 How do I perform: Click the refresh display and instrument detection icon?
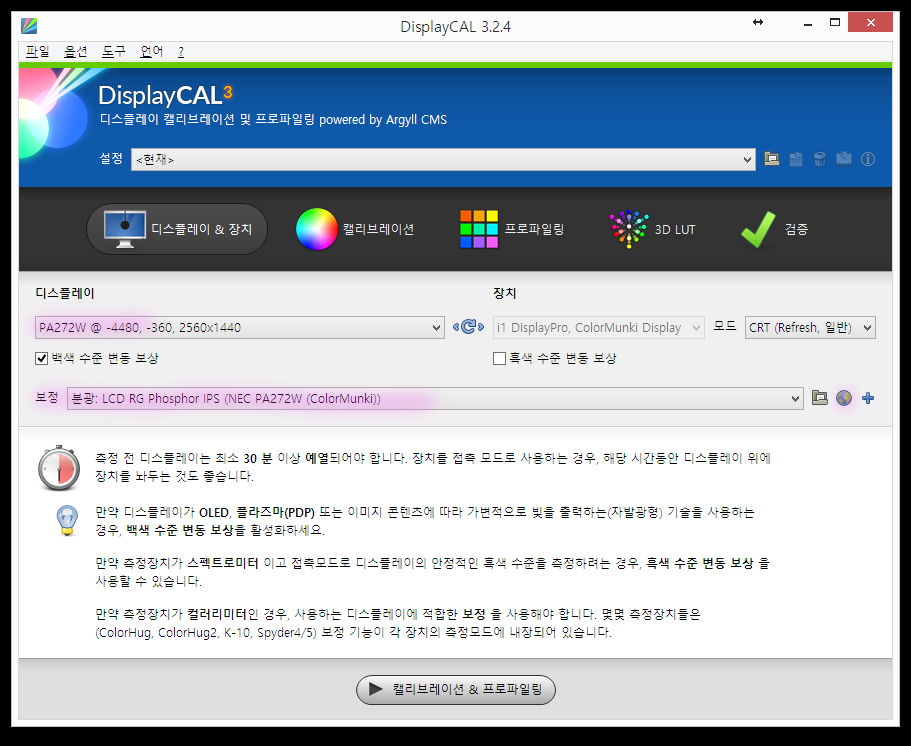(468, 327)
